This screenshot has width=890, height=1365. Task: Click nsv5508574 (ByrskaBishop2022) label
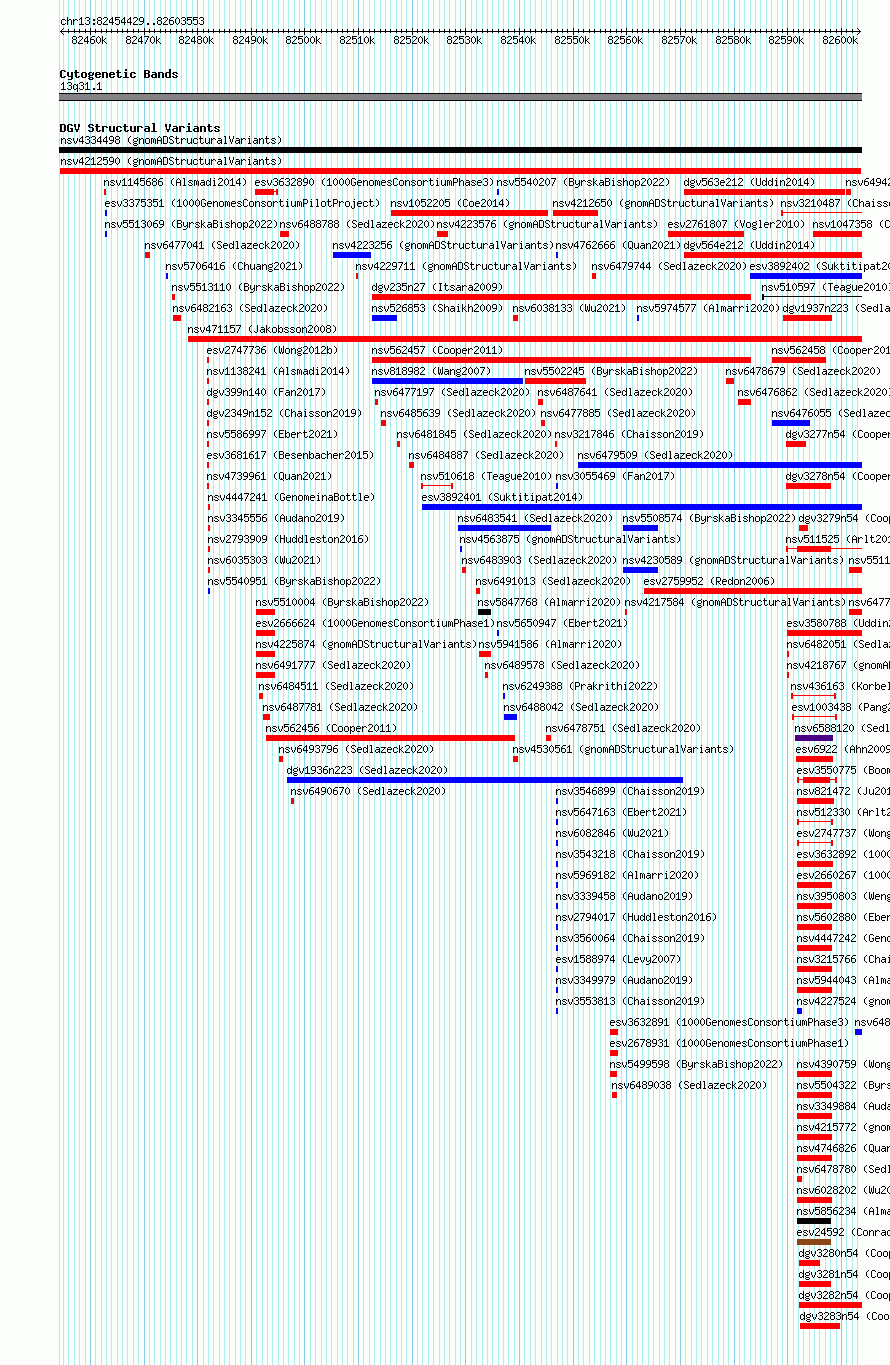(709, 518)
